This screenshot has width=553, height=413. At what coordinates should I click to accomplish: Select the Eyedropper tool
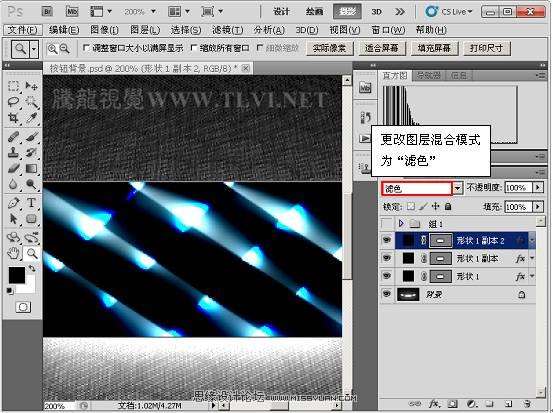click(x=31, y=117)
